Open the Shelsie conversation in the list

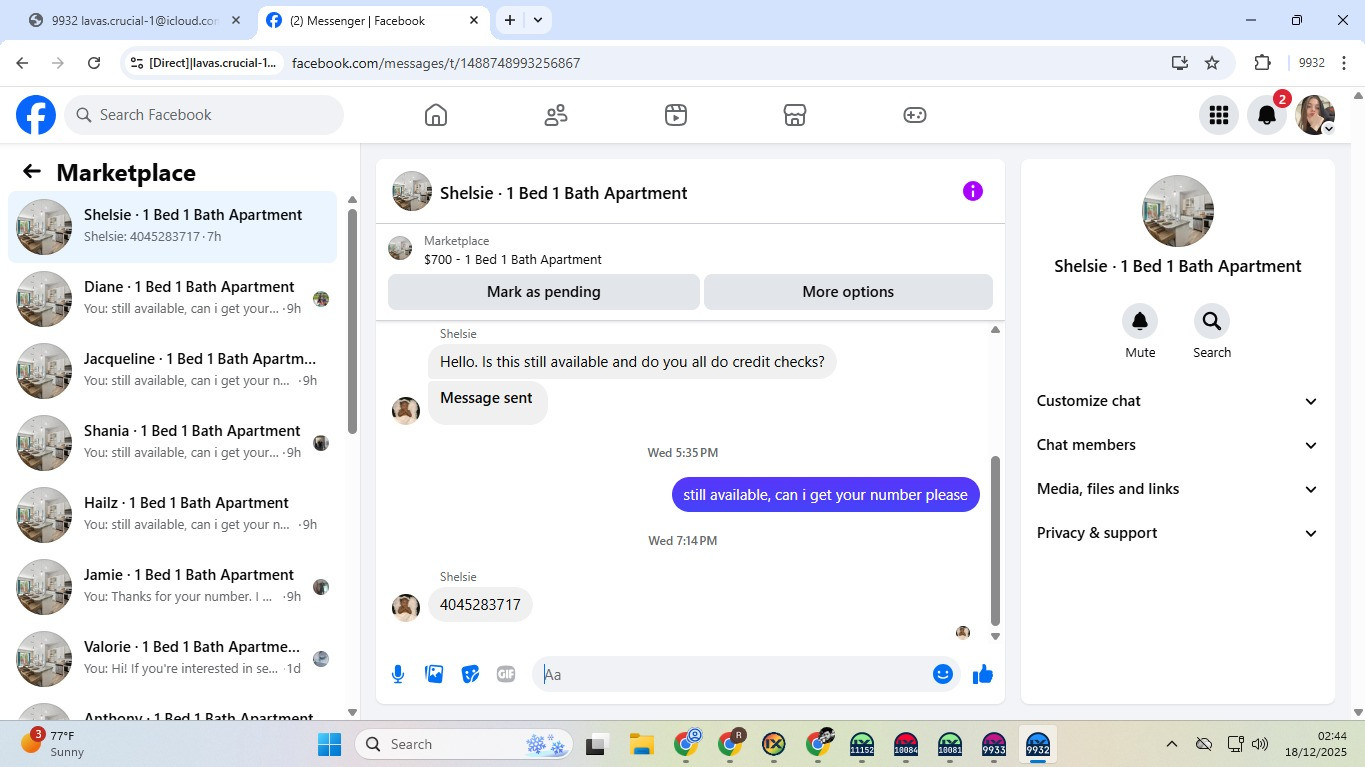(x=173, y=227)
